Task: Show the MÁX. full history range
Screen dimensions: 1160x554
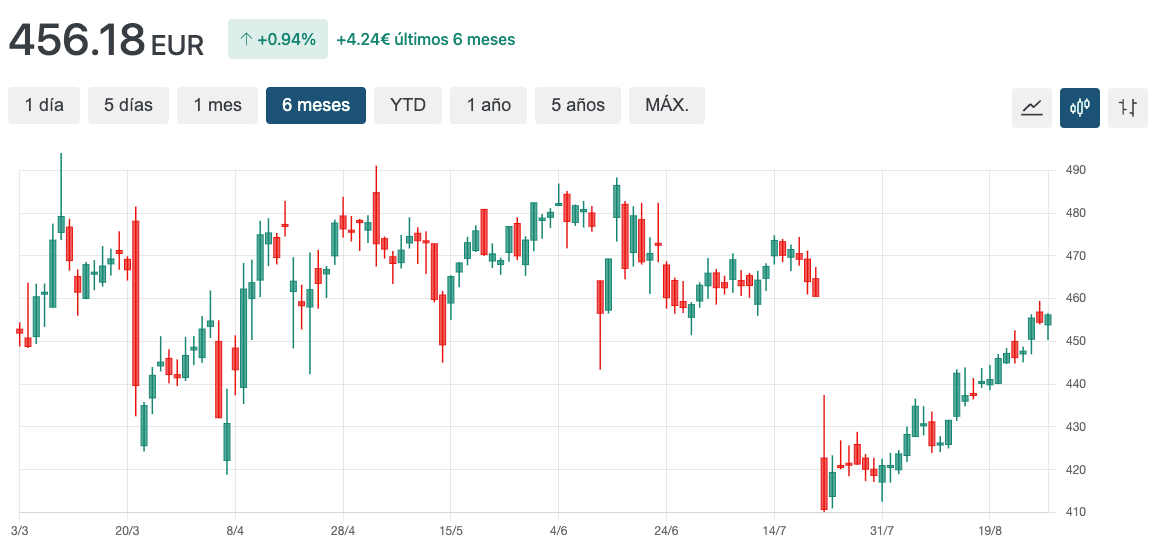Action: tap(666, 105)
